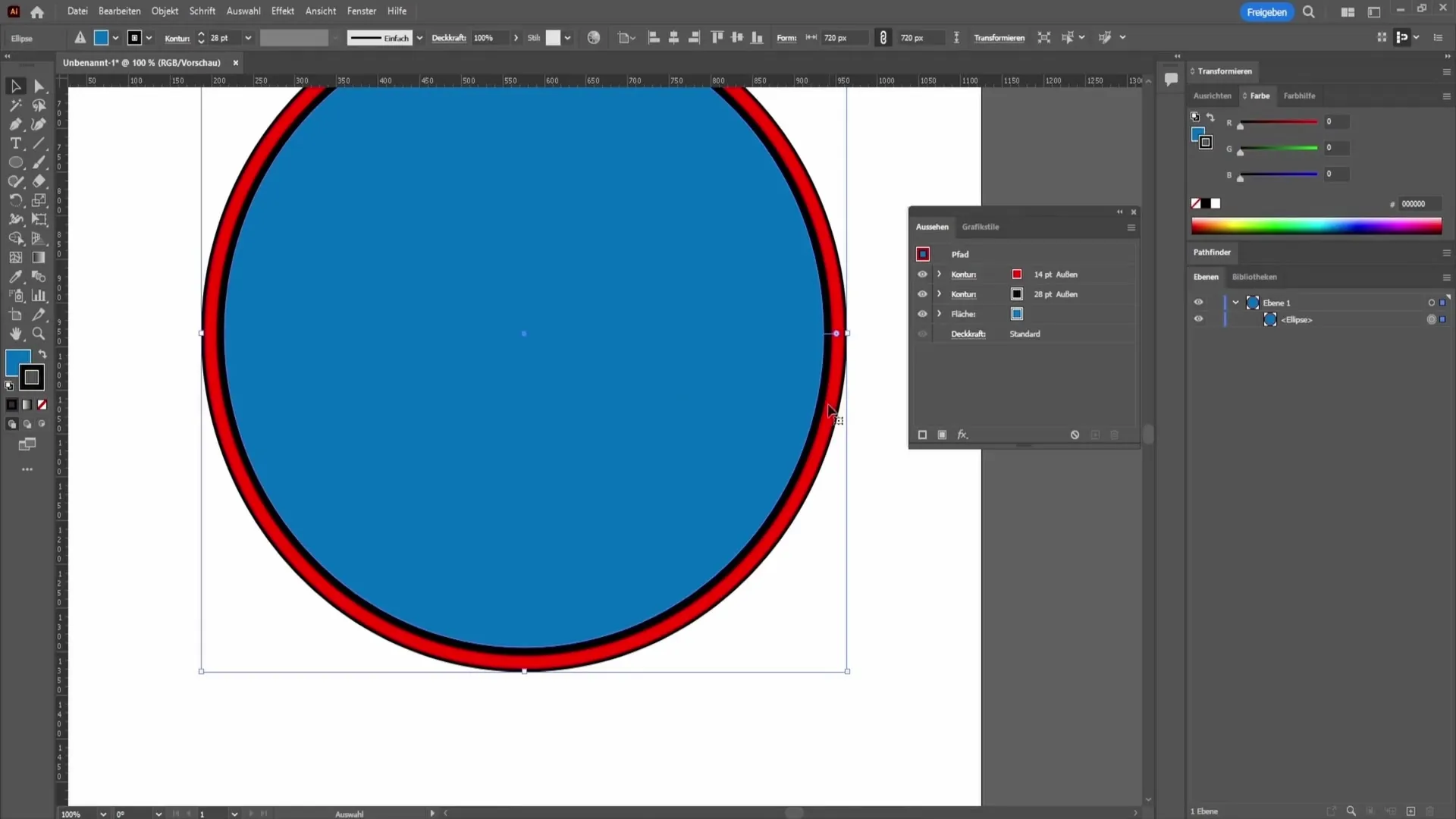
Task: Open fill color dropdown in control bar
Action: click(115, 38)
